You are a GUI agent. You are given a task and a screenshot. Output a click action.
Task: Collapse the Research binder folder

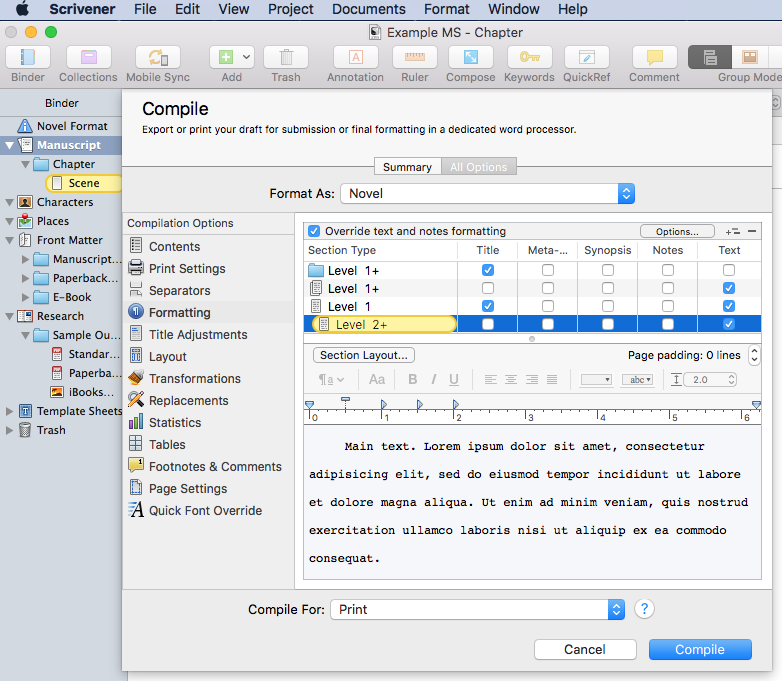9,316
